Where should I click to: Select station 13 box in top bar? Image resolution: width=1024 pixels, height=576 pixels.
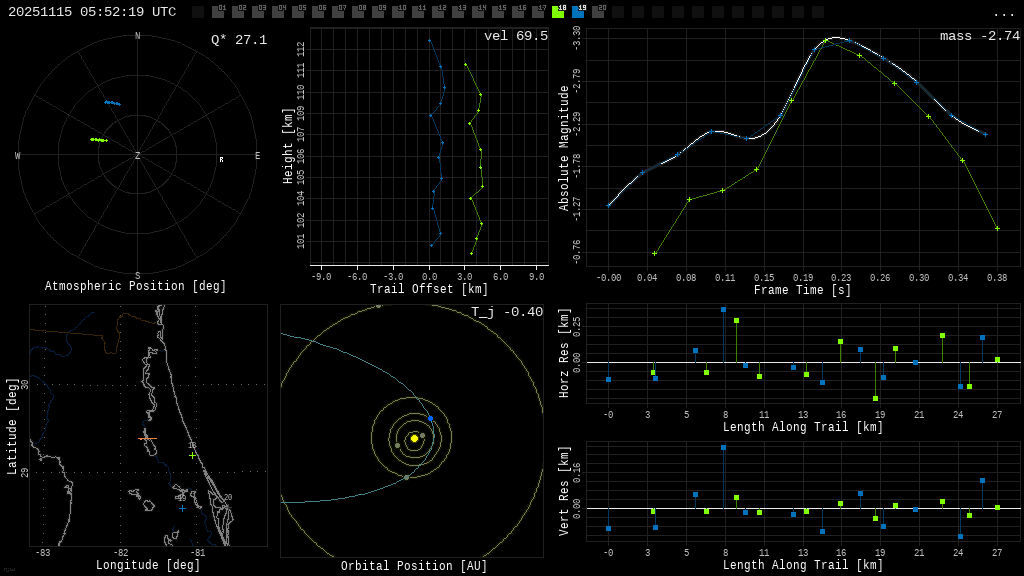[x=458, y=12]
